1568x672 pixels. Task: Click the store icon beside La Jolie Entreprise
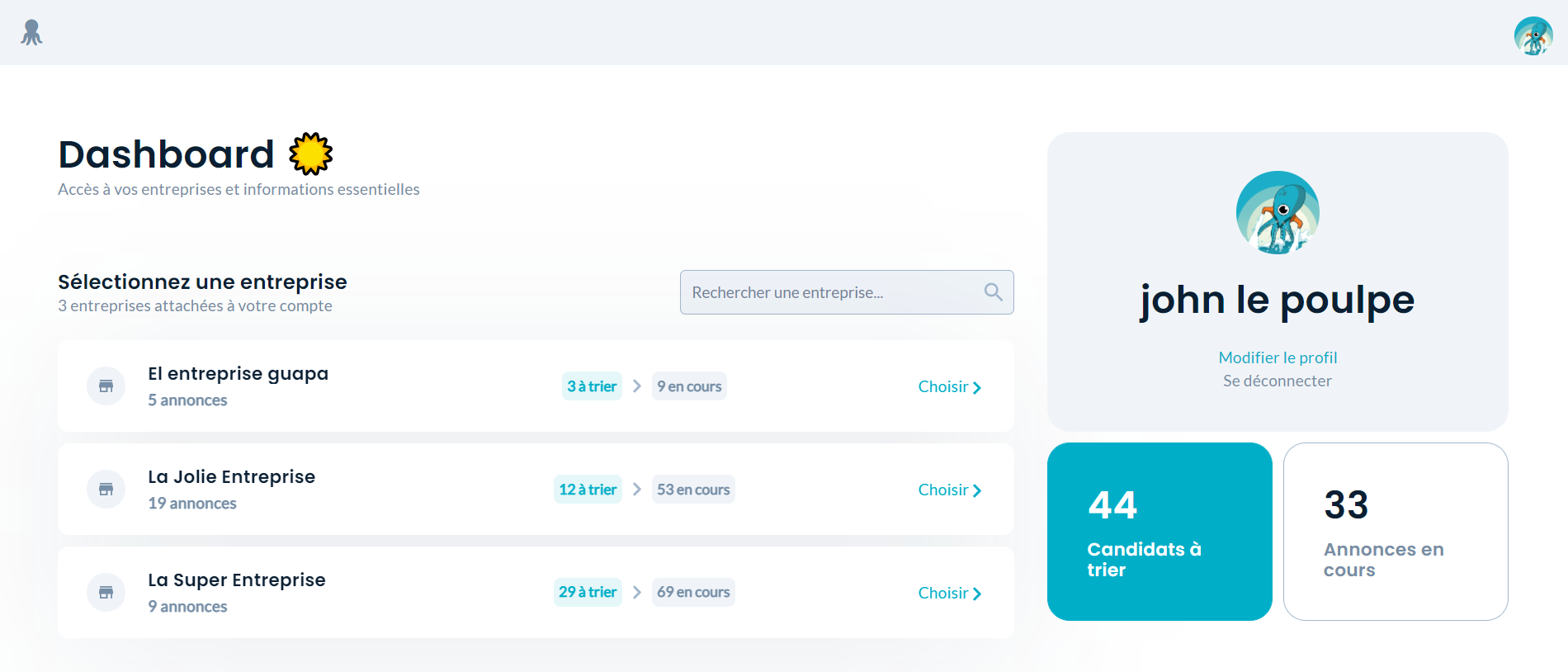[106, 489]
